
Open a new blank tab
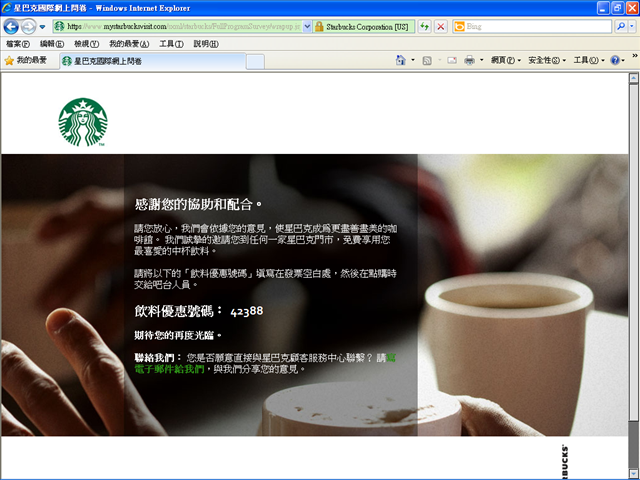256,62
